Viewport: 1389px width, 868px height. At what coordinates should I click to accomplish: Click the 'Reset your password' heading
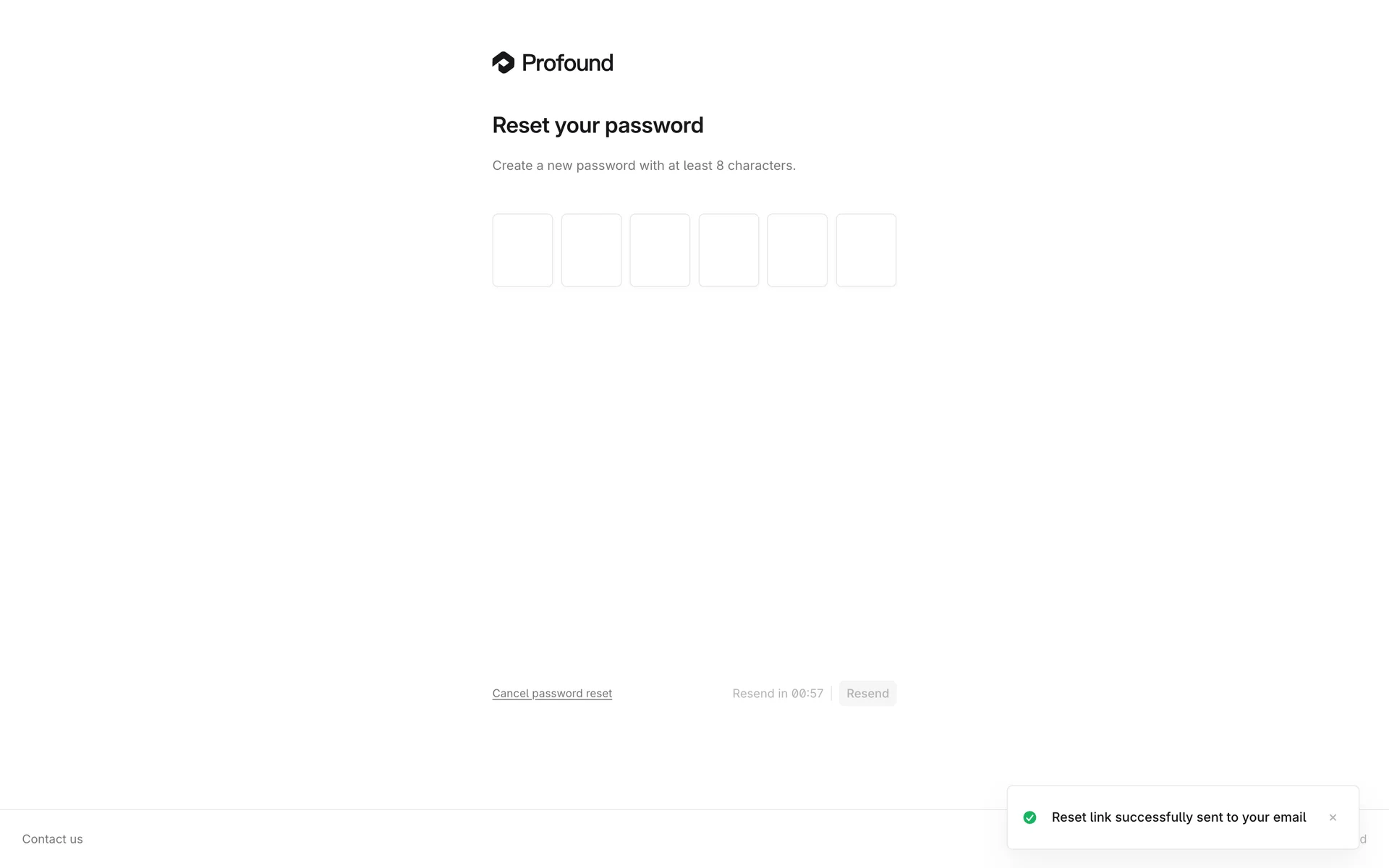point(598,125)
